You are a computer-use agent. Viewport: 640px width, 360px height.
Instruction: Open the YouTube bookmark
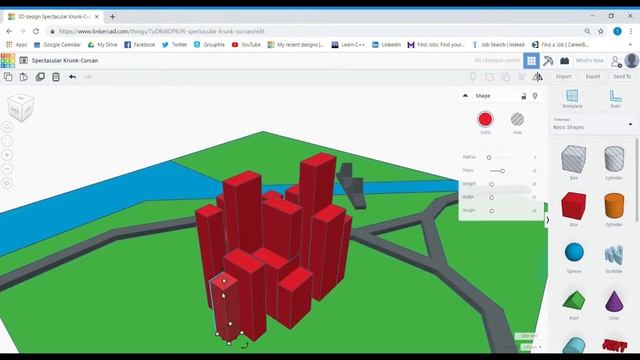pyautogui.click(x=246, y=44)
